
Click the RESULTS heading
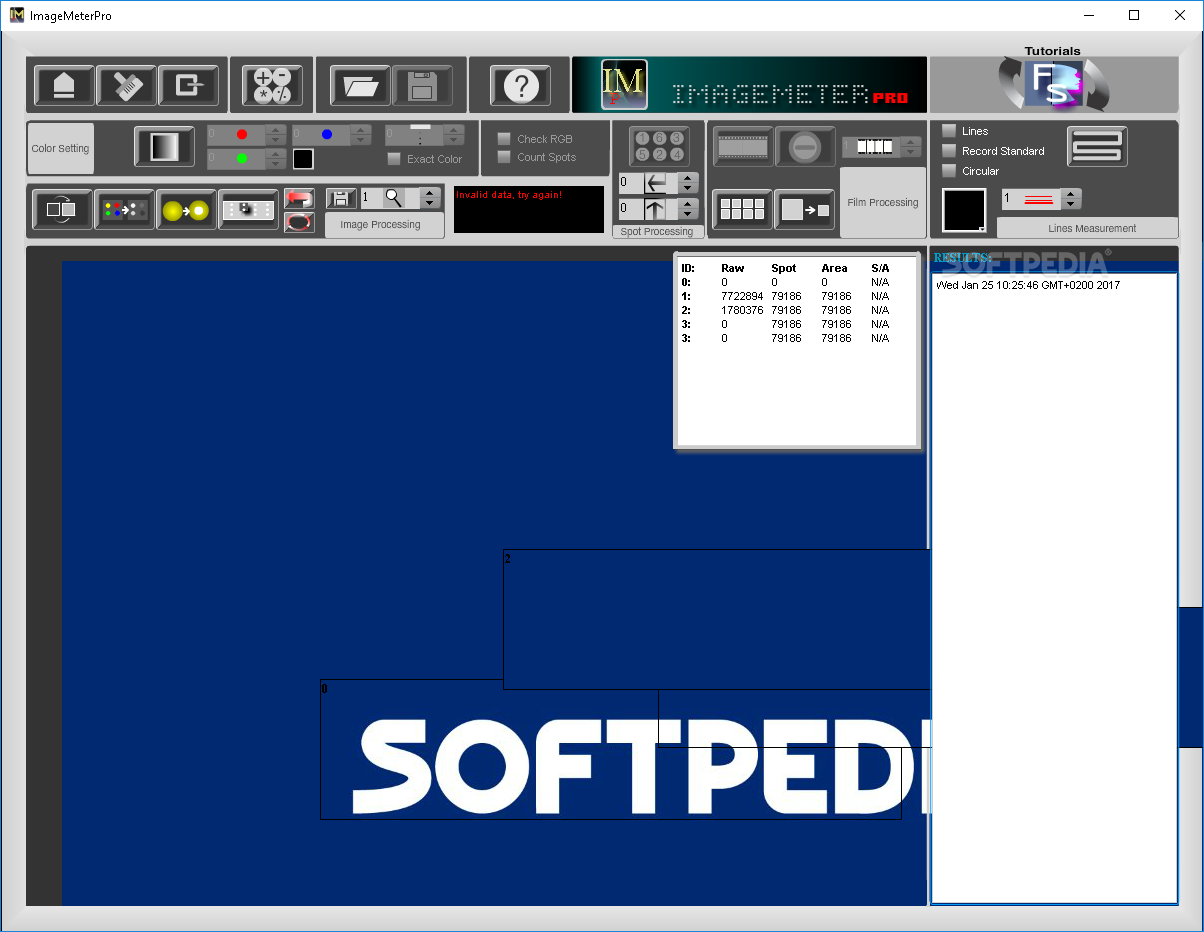[962, 258]
